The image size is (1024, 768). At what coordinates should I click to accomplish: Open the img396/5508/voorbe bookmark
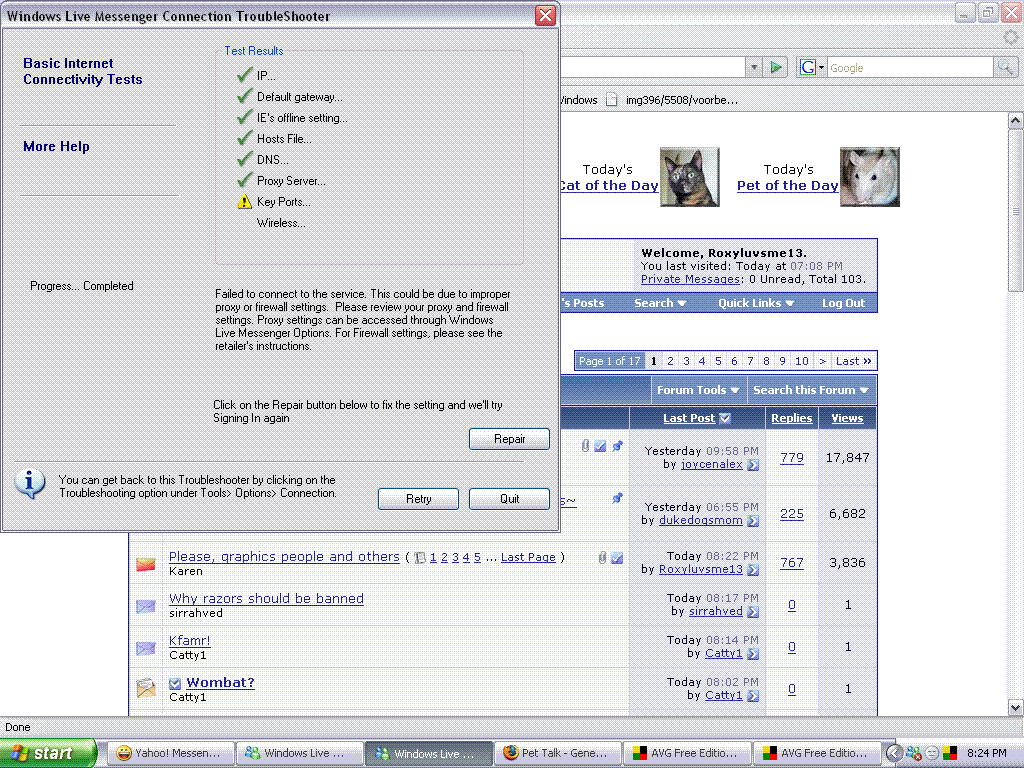coord(672,100)
